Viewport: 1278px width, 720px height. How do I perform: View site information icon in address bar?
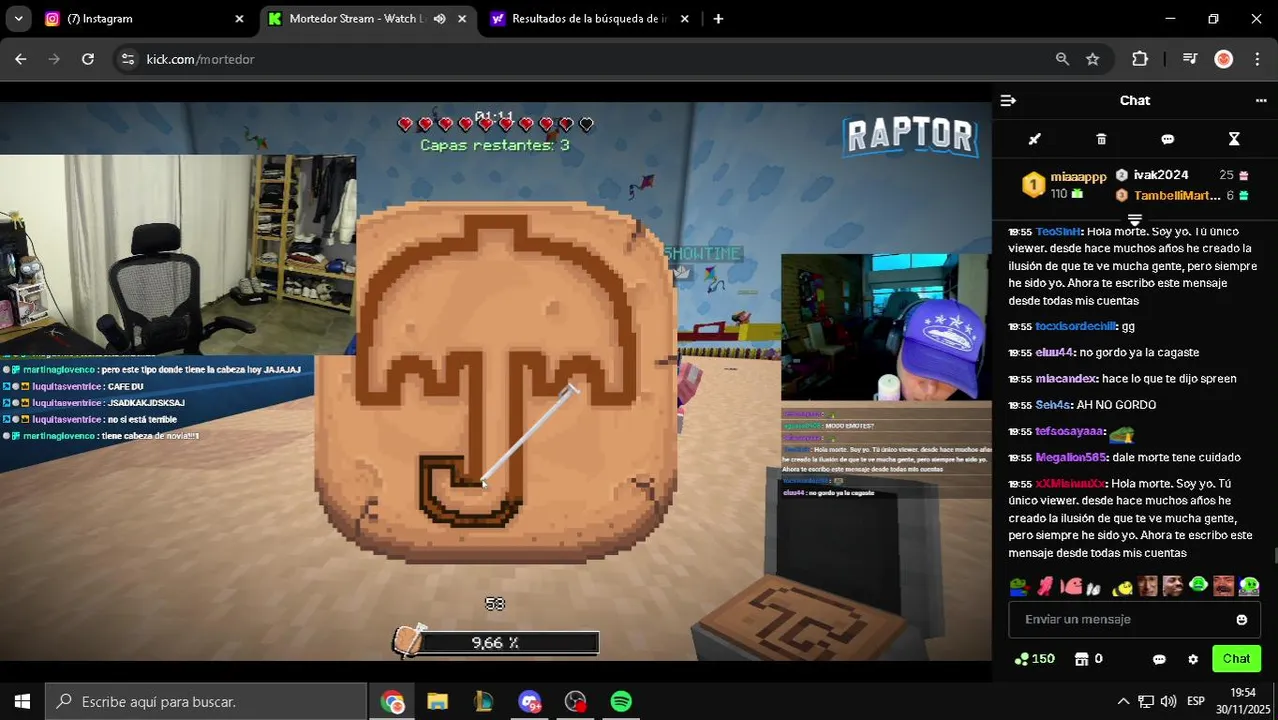(x=127, y=59)
